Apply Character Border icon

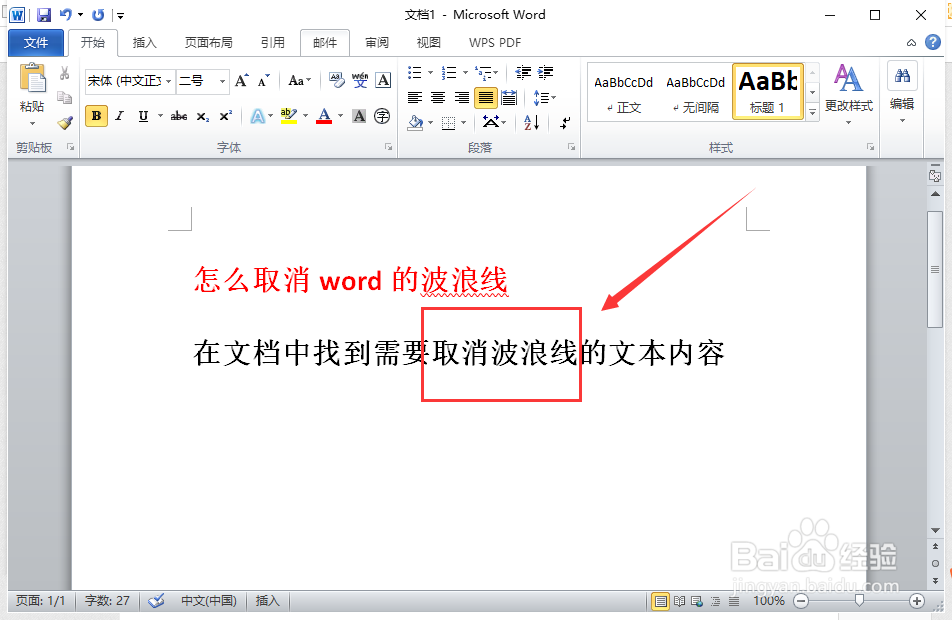[x=383, y=80]
